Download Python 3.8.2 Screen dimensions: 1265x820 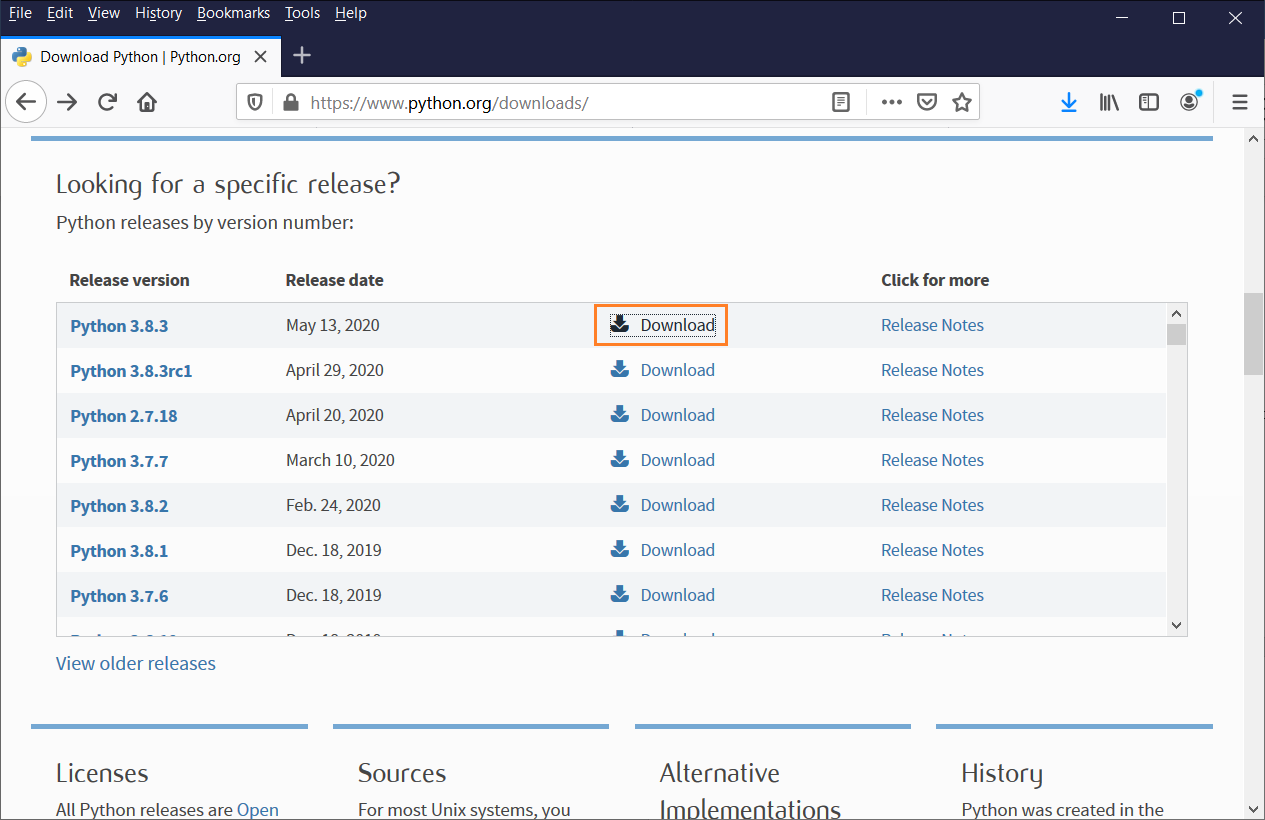(x=662, y=505)
